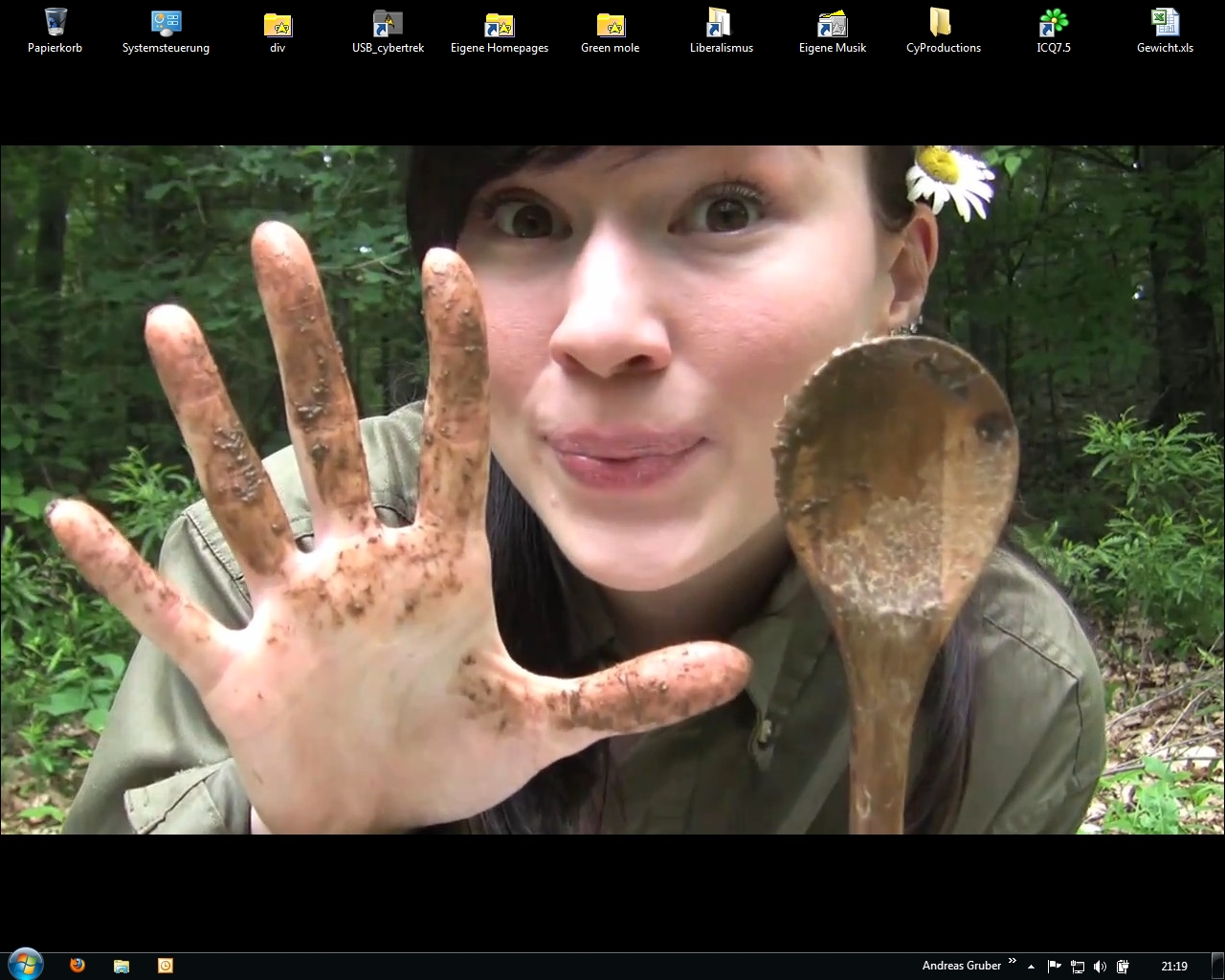Click the clock app taskbar icon
1225x980 pixels.
(166, 966)
